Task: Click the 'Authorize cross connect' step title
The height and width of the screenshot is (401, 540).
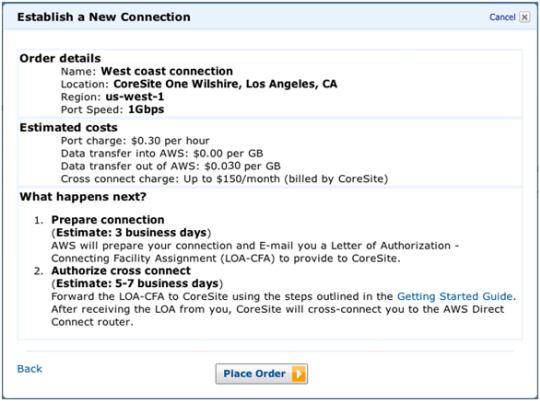Action: (x=121, y=271)
